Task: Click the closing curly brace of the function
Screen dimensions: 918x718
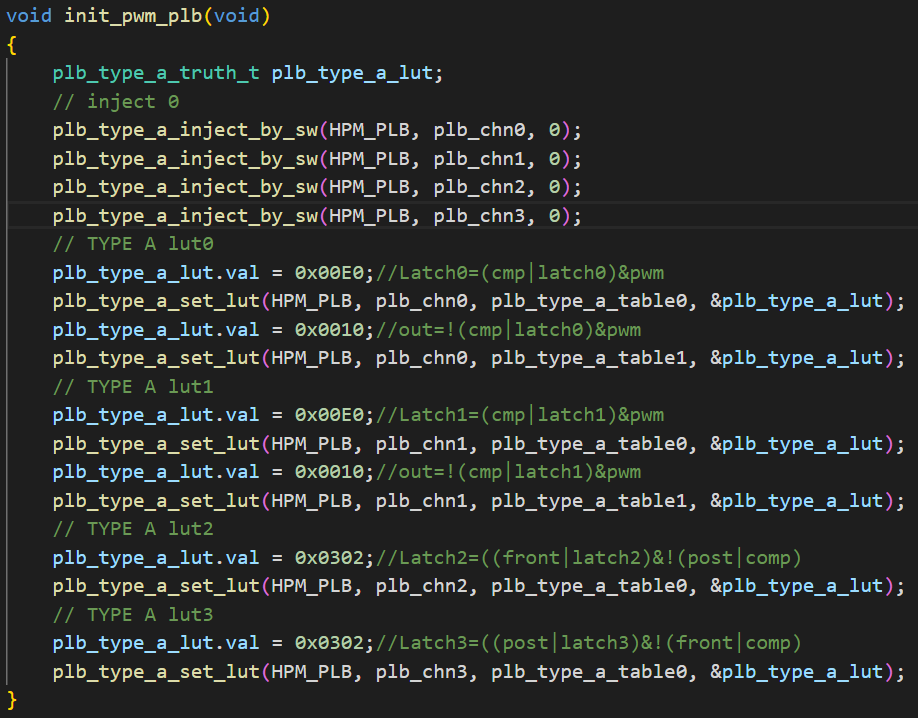Action: (x=11, y=698)
